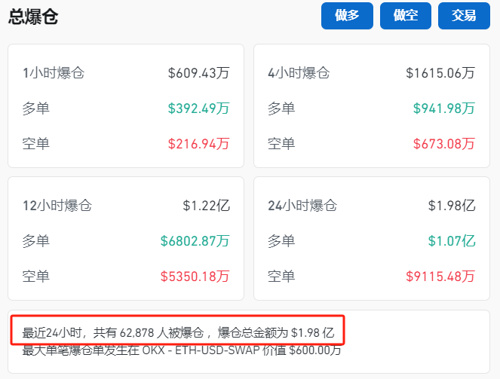
Task: Click the 4-hour 空单 value $673.08万
Action: click(444, 144)
